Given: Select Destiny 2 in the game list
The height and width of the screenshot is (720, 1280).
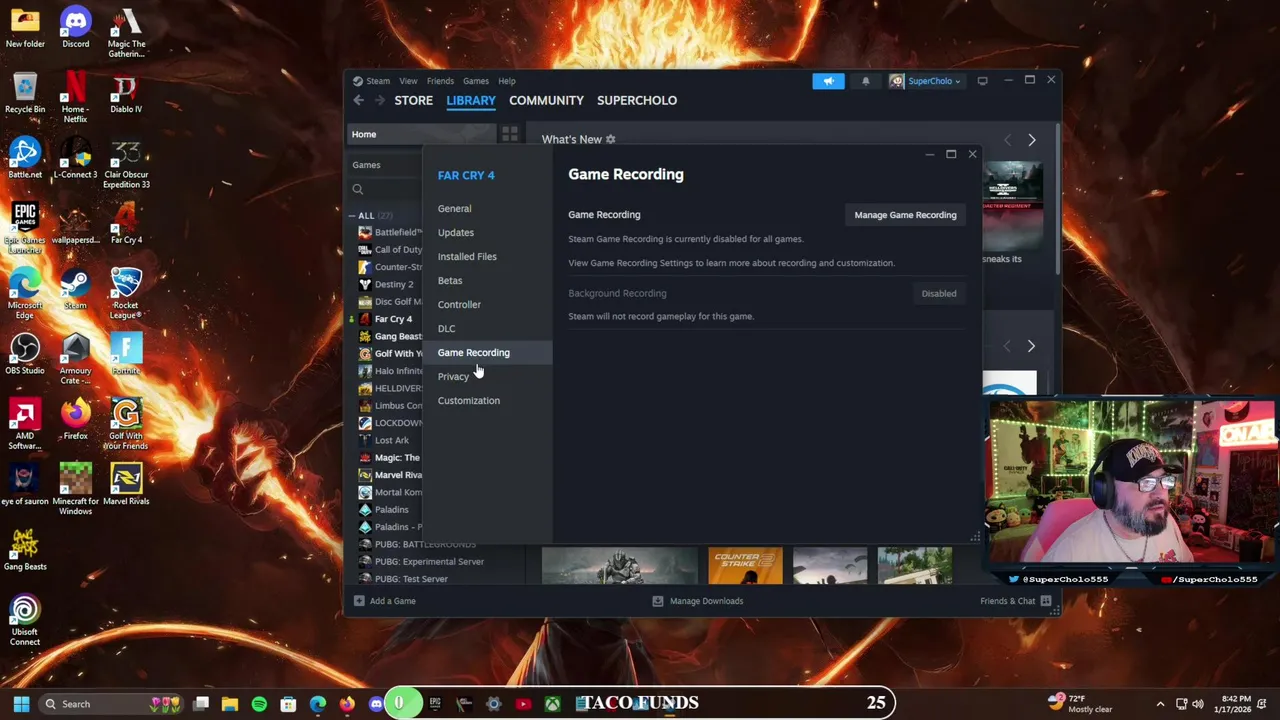Looking at the screenshot, I should (394, 284).
